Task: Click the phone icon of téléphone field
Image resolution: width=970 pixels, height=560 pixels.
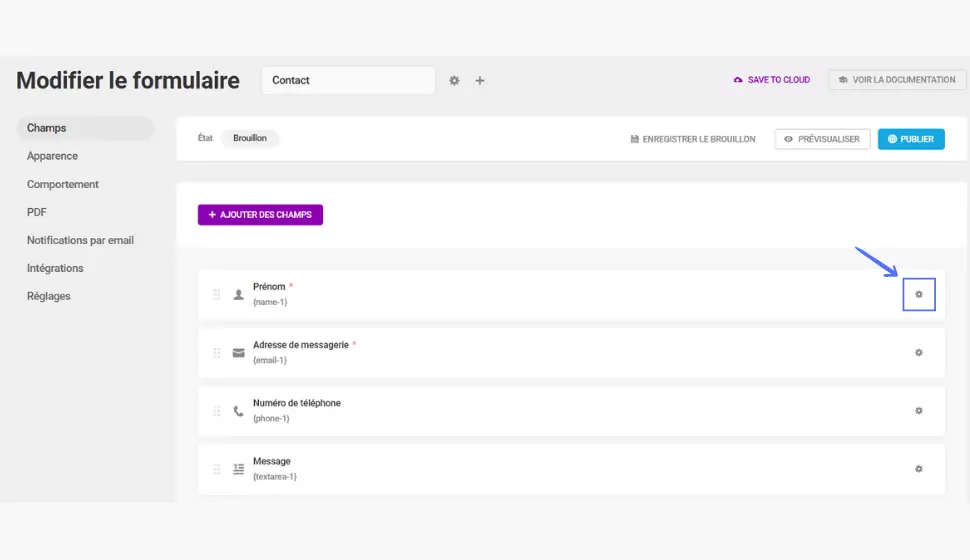Action: 238,411
